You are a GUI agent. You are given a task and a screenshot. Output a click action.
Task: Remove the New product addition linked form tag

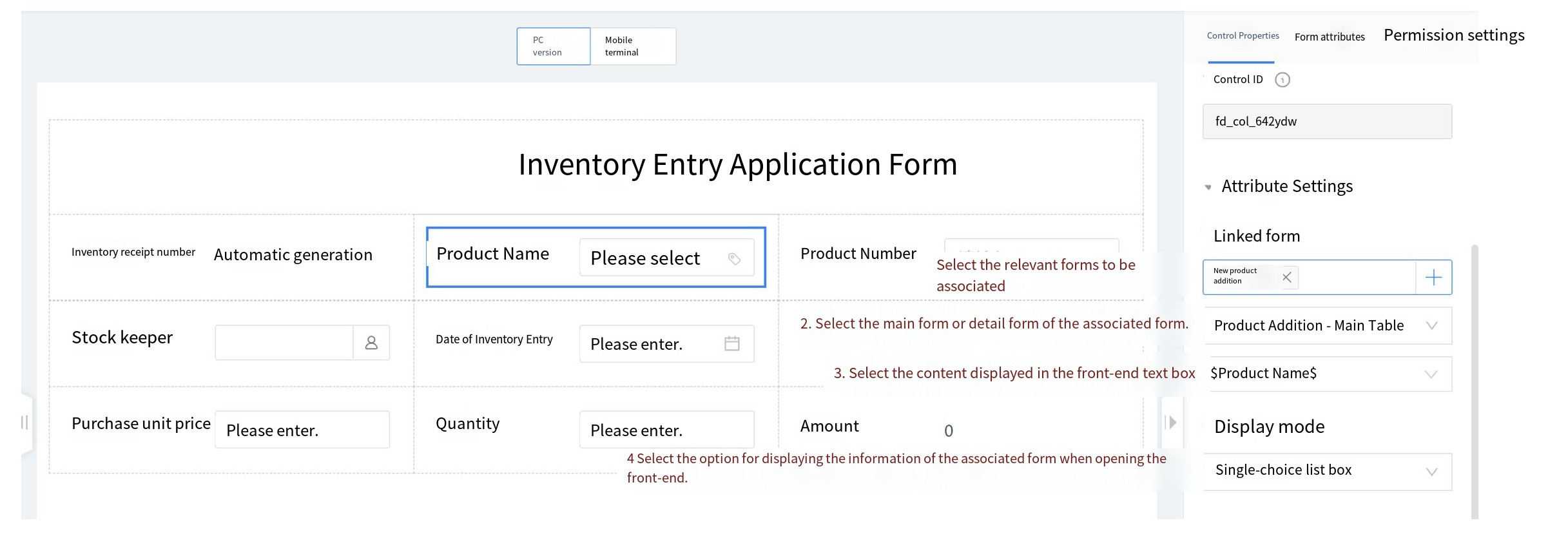click(x=1286, y=277)
